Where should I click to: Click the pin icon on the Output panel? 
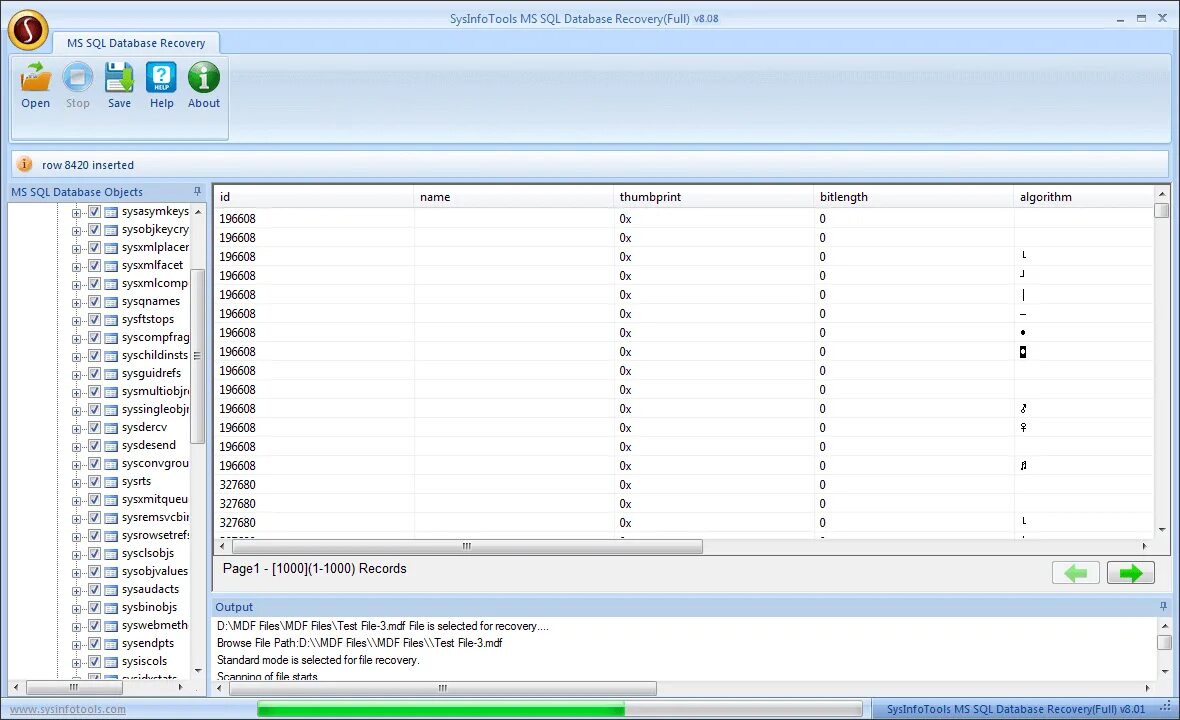1162,607
